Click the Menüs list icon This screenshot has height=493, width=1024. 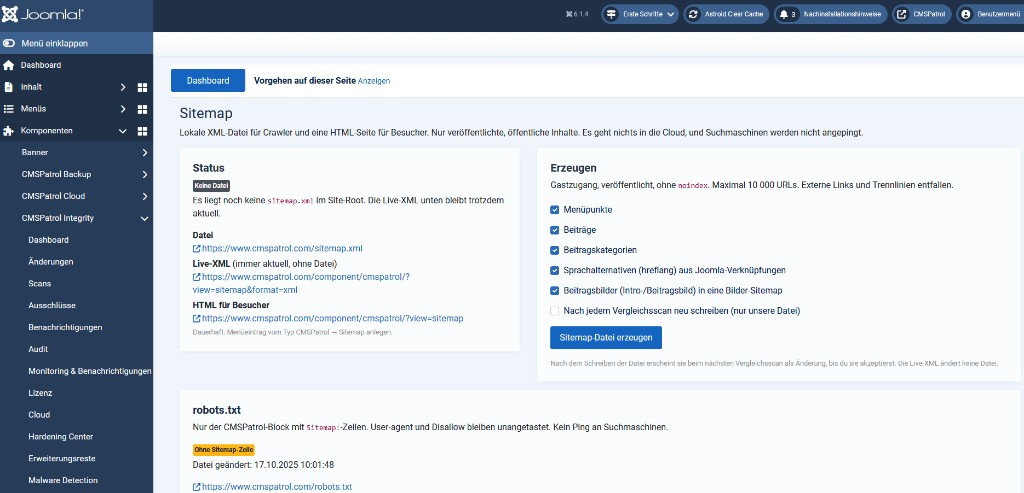8,109
